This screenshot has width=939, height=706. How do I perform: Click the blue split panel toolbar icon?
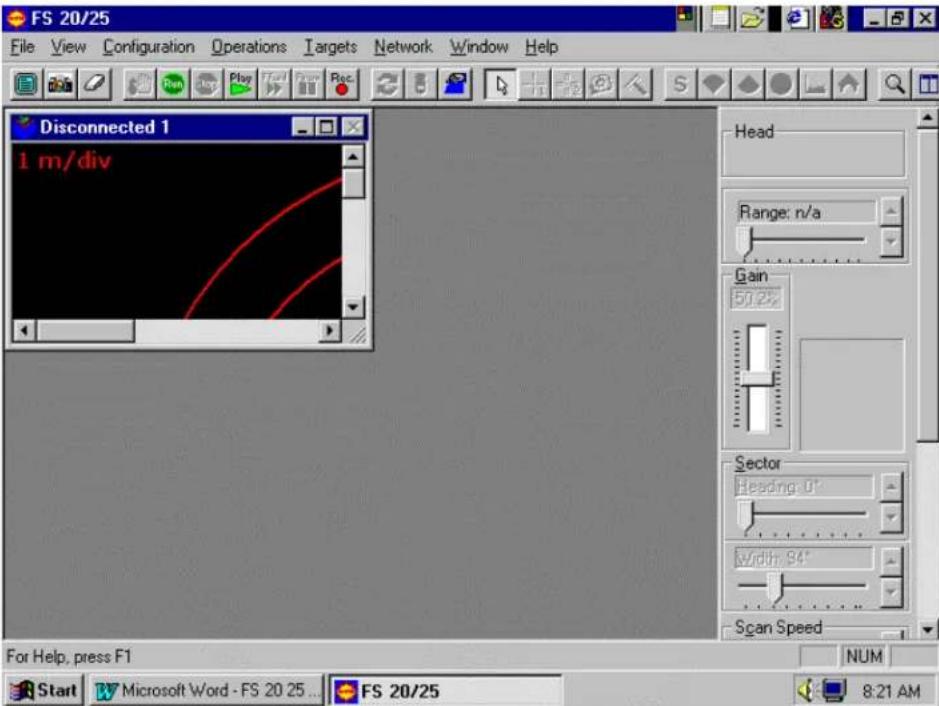(927, 84)
